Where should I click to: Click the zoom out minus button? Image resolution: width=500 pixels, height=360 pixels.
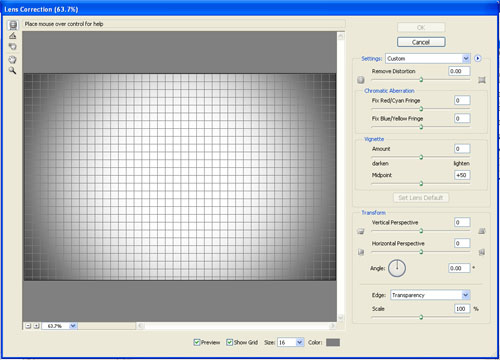(28, 326)
